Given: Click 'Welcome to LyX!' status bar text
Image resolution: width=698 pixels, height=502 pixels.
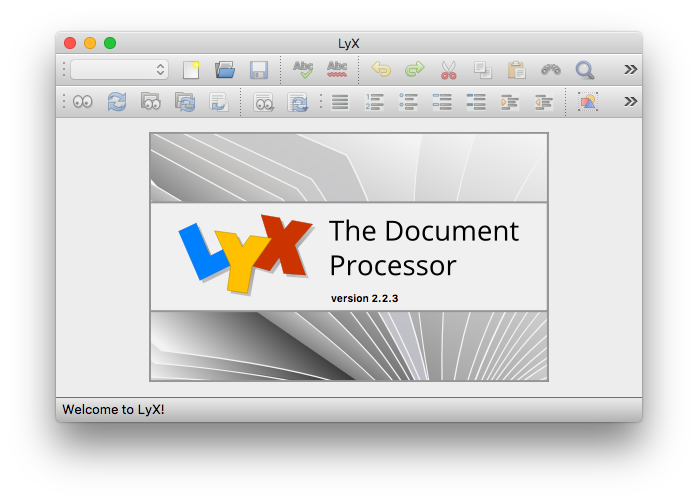Looking at the screenshot, I should pos(114,409).
